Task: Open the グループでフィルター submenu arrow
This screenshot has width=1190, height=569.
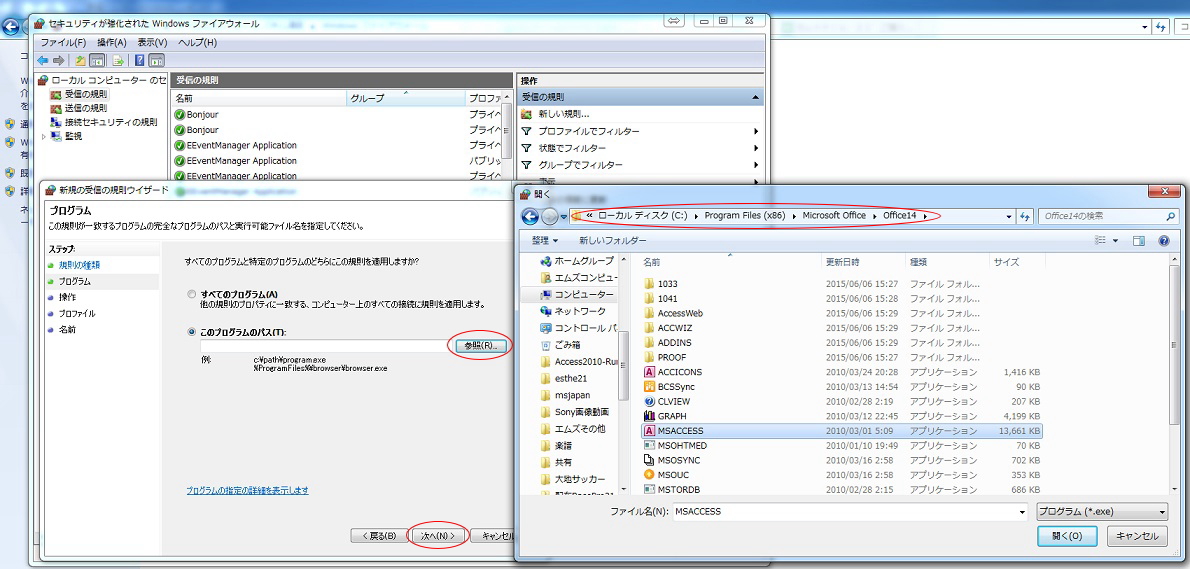Action: tap(756, 165)
